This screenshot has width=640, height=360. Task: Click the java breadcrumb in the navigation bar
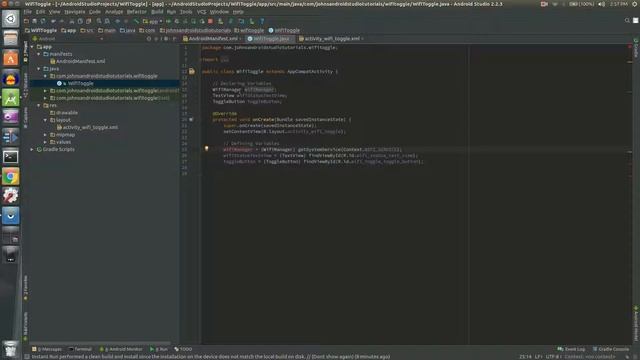click(127, 30)
